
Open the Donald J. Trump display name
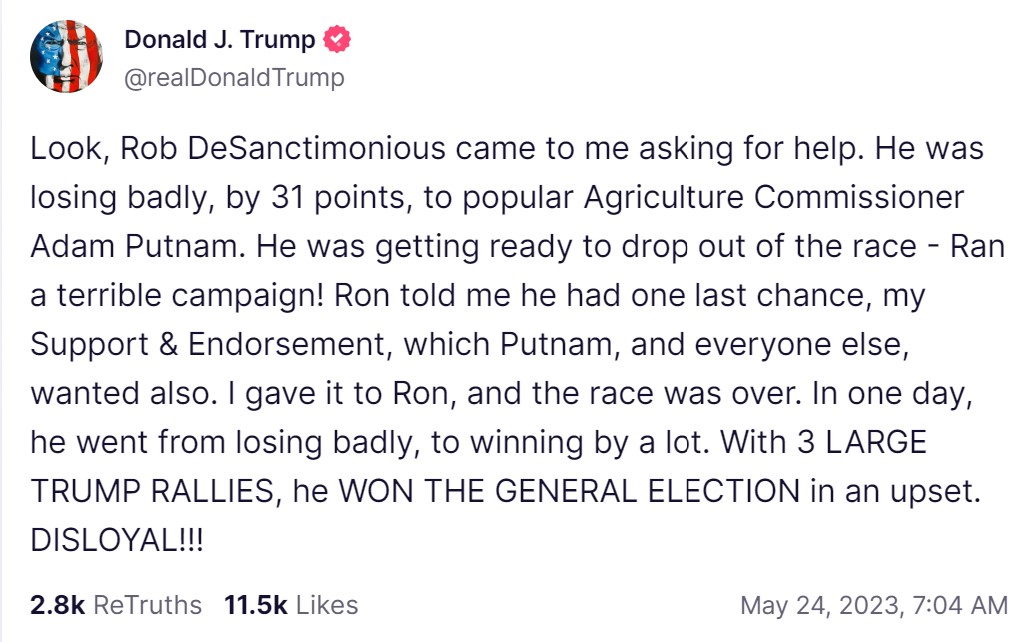220,40
